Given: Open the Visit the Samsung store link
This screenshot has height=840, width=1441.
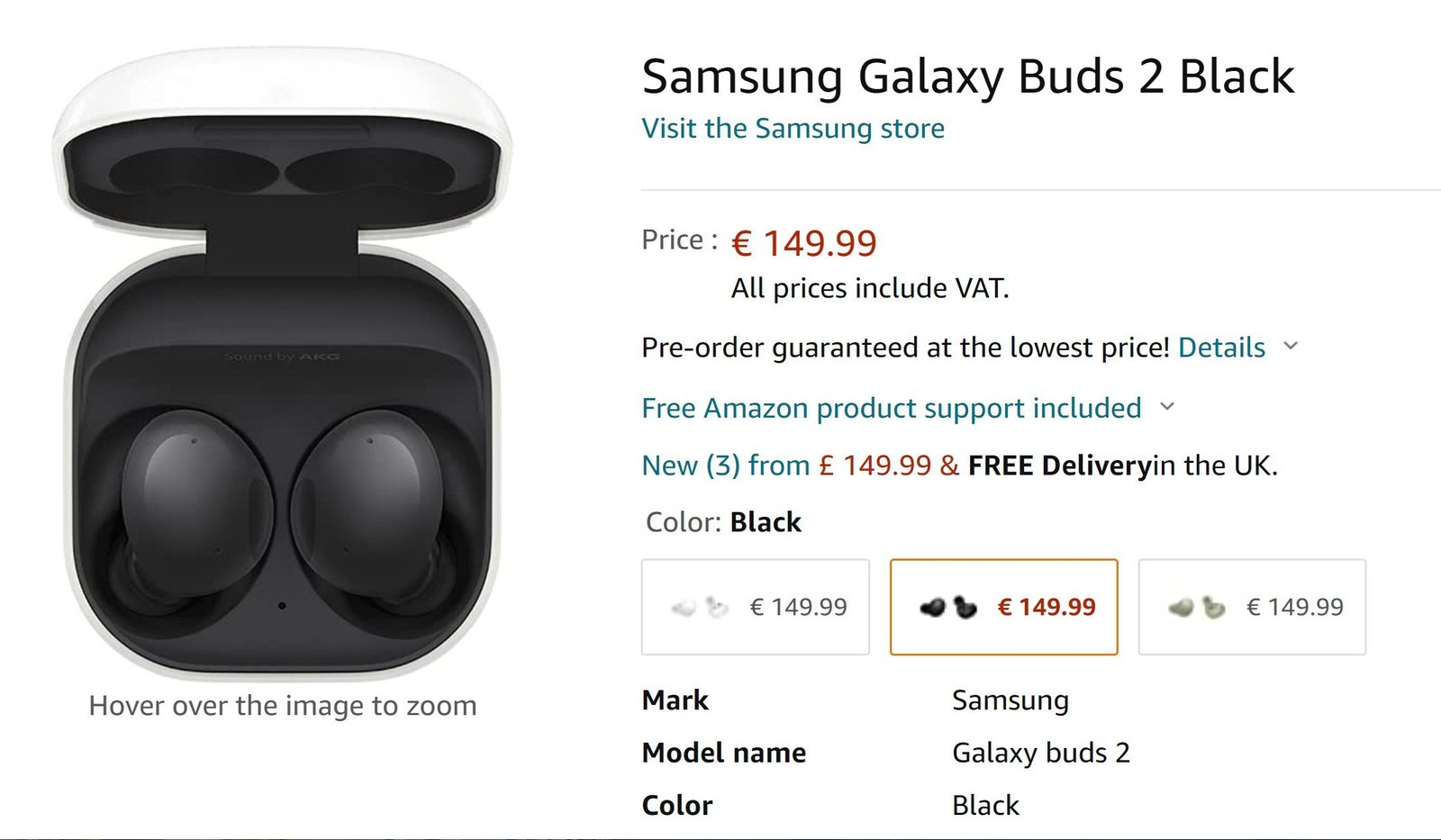Looking at the screenshot, I should tap(793, 129).
